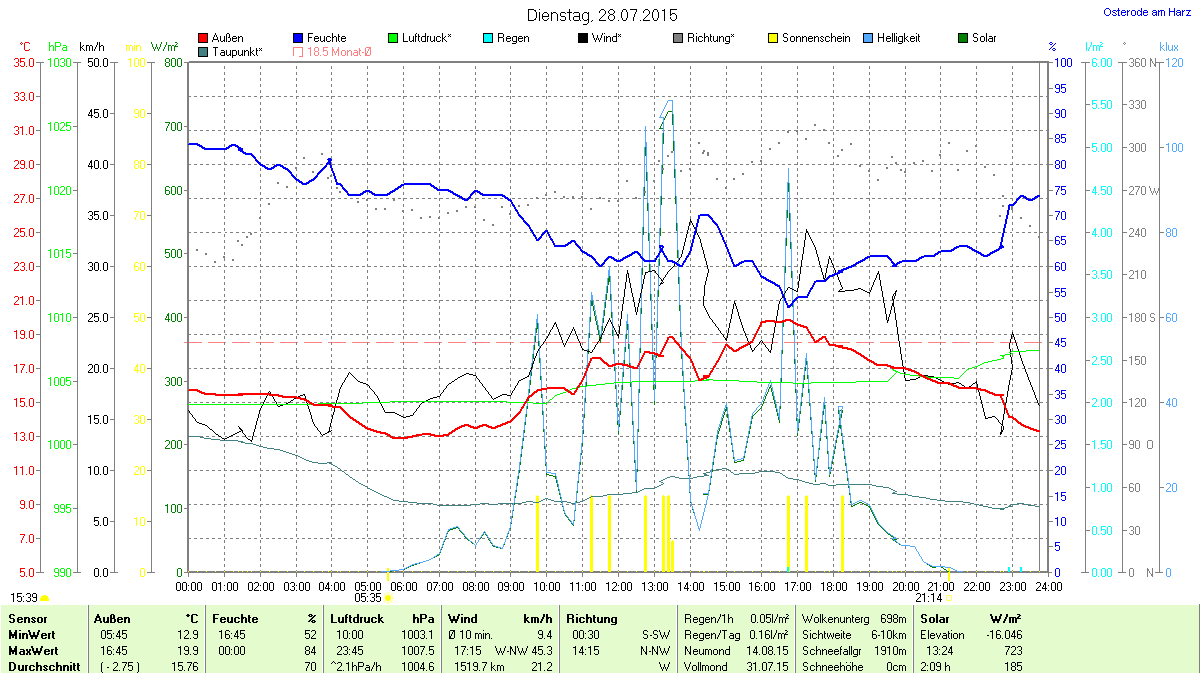This screenshot has height=673, width=1200.
Task: Click the teal Taupunkt legend square
Action: pos(204,51)
